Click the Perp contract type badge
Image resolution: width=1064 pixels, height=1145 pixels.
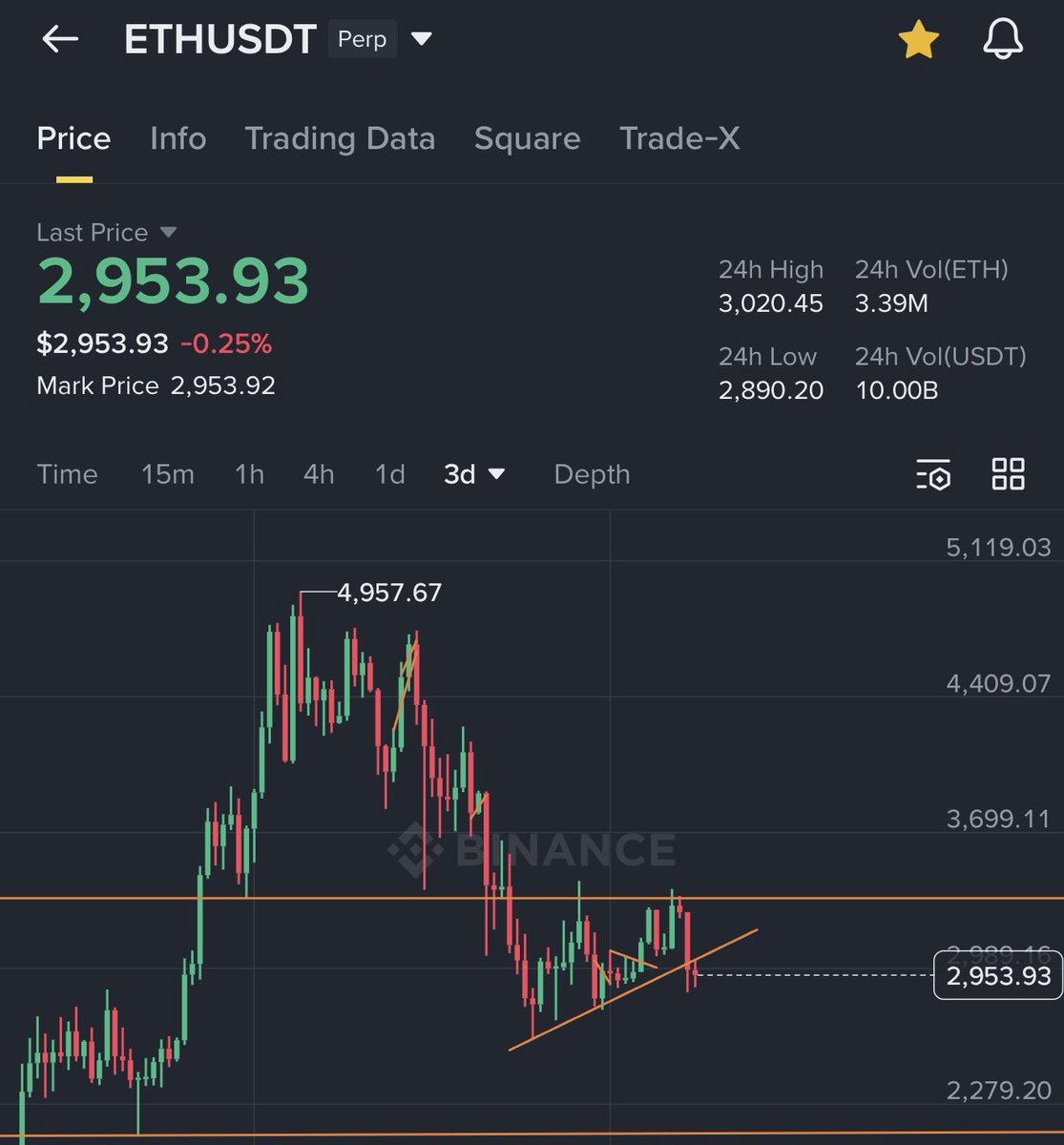(x=362, y=39)
